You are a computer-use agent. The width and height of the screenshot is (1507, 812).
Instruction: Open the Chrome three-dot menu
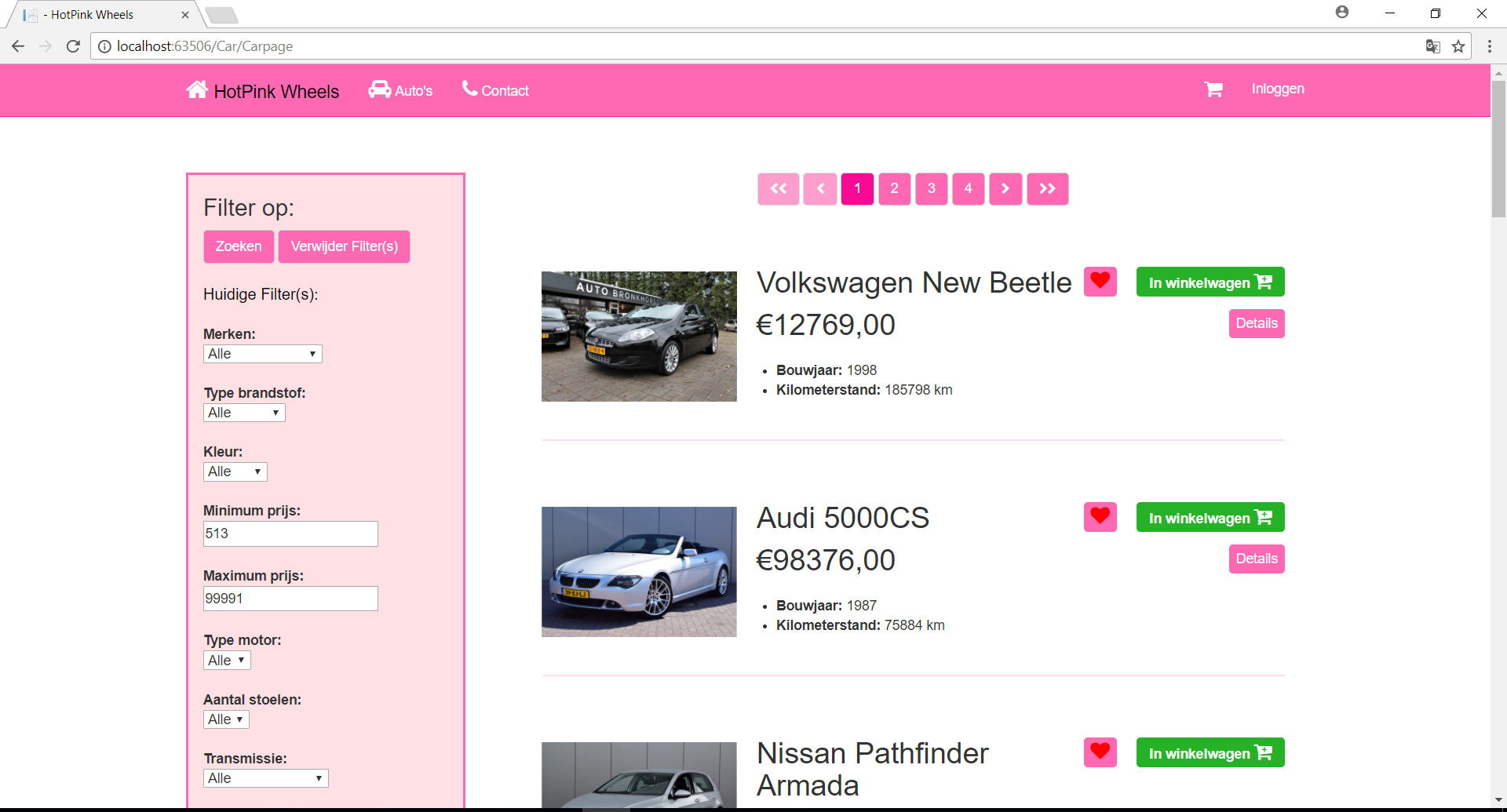[x=1489, y=46]
